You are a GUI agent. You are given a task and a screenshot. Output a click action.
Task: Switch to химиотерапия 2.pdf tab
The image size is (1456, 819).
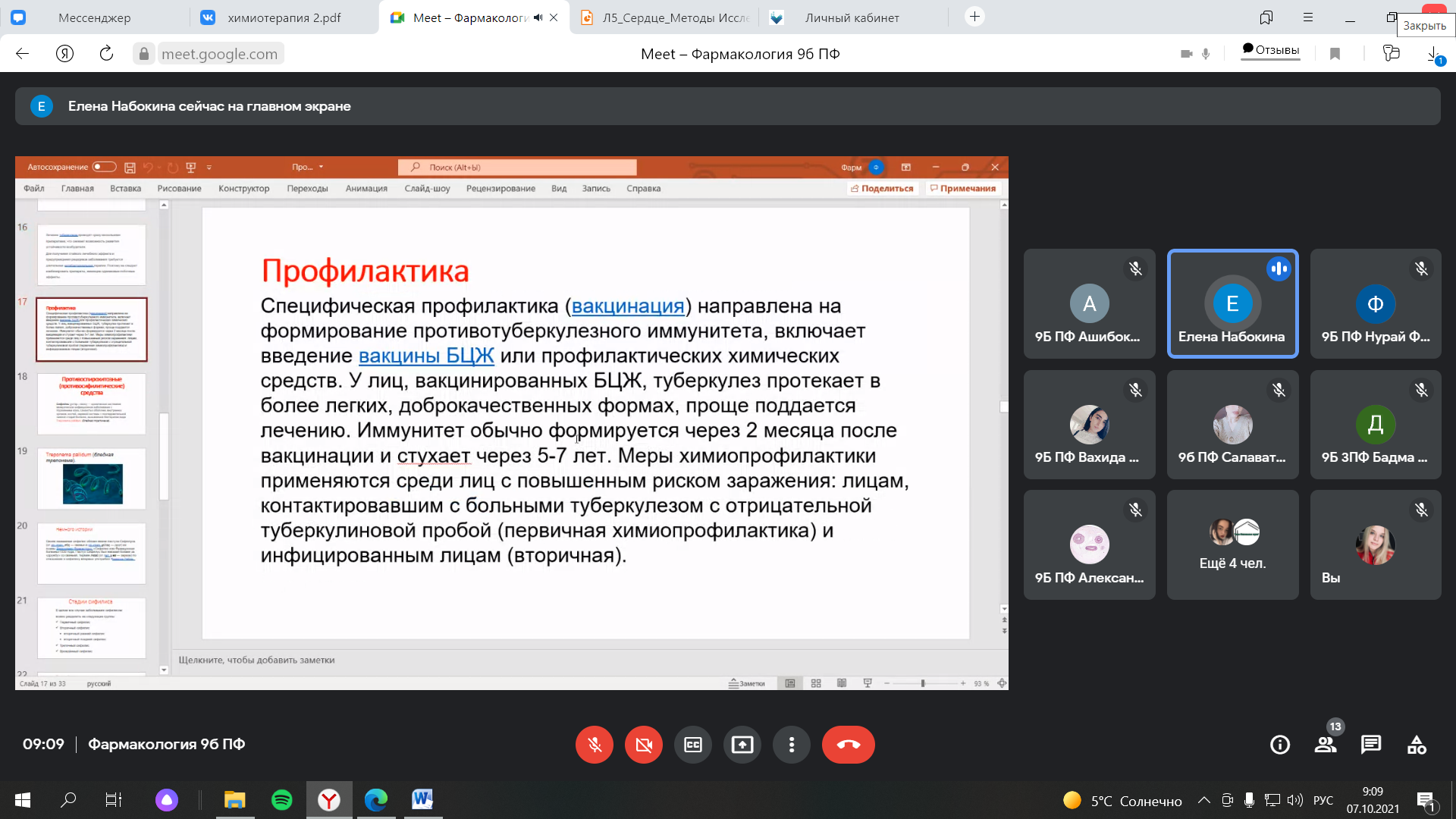point(284,17)
